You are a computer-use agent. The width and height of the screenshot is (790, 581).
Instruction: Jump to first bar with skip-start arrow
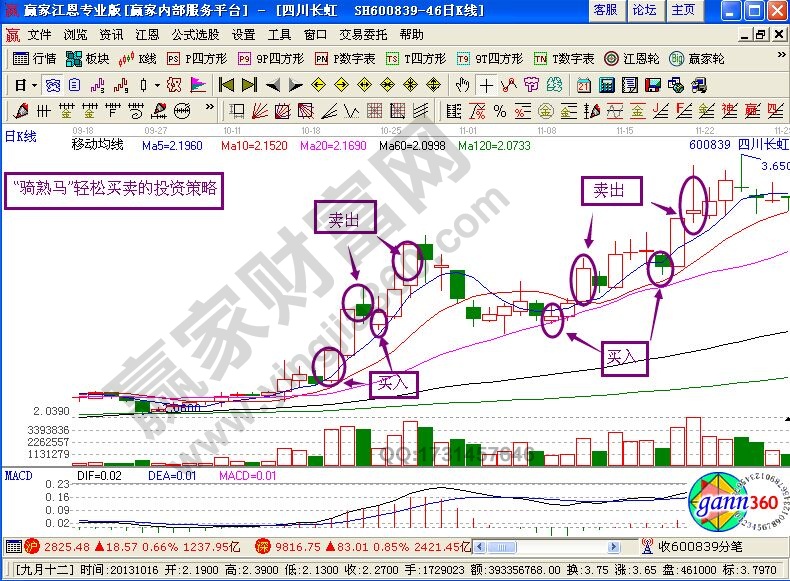(226, 85)
